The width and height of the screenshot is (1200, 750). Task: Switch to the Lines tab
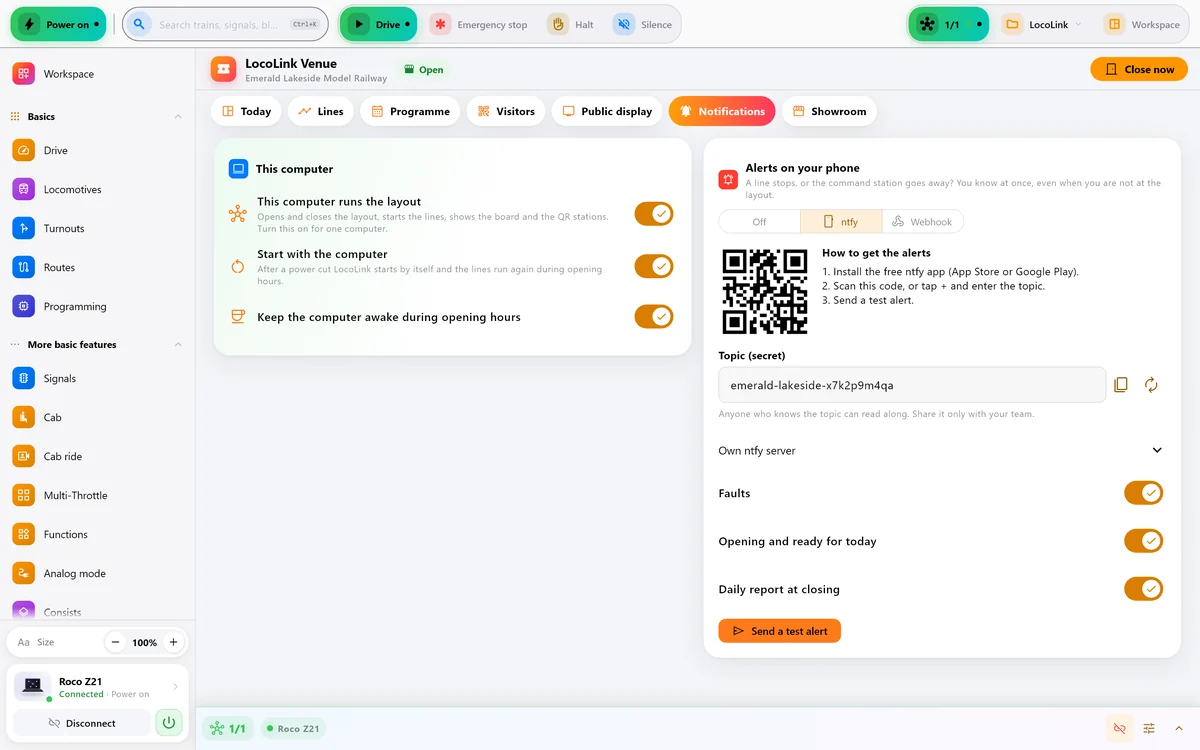[320, 111]
